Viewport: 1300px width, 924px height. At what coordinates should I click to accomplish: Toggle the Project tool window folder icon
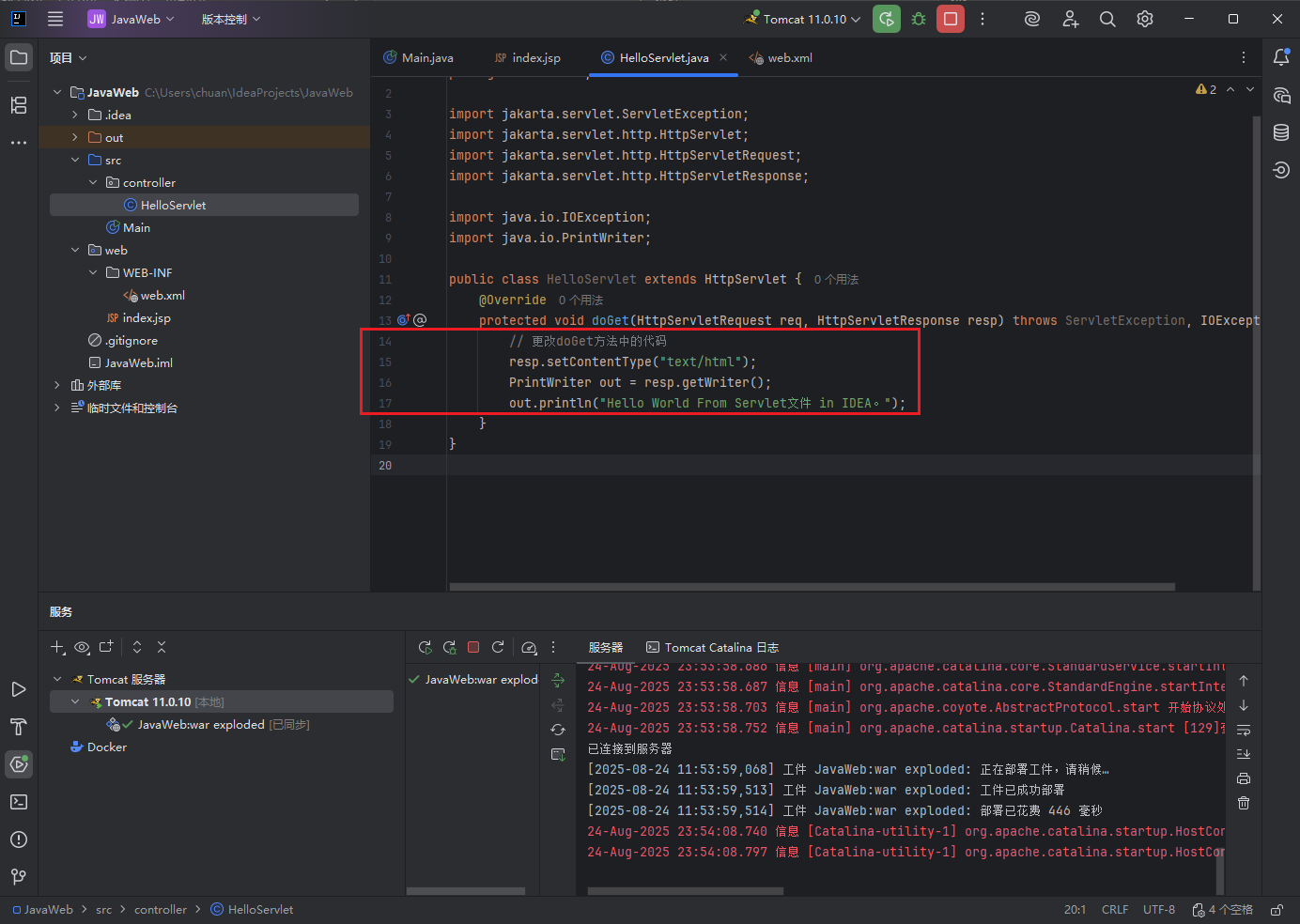pos(19,57)
